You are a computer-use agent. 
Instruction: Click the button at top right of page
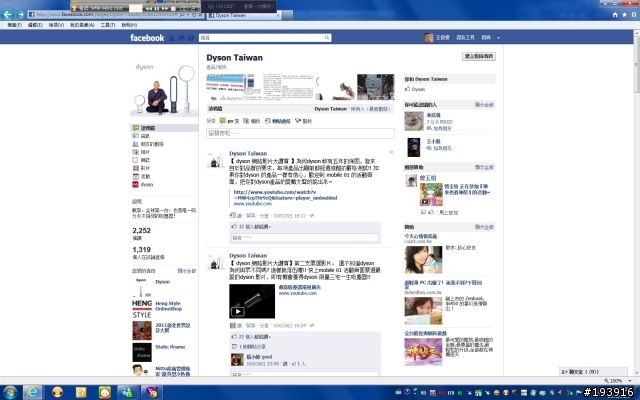point(479,56)
